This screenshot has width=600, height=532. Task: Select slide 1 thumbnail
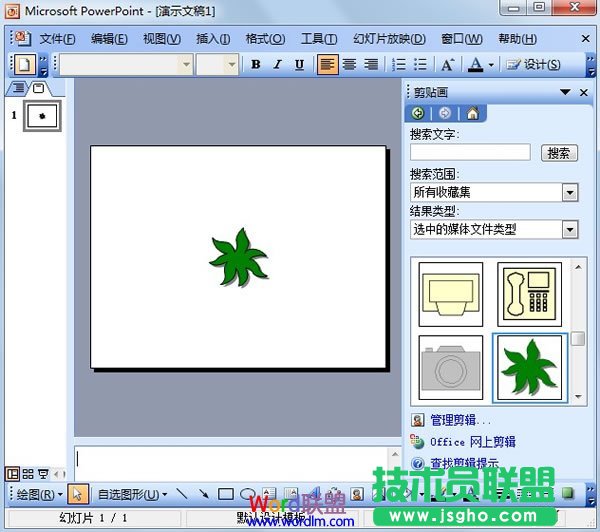coord(42,116)
